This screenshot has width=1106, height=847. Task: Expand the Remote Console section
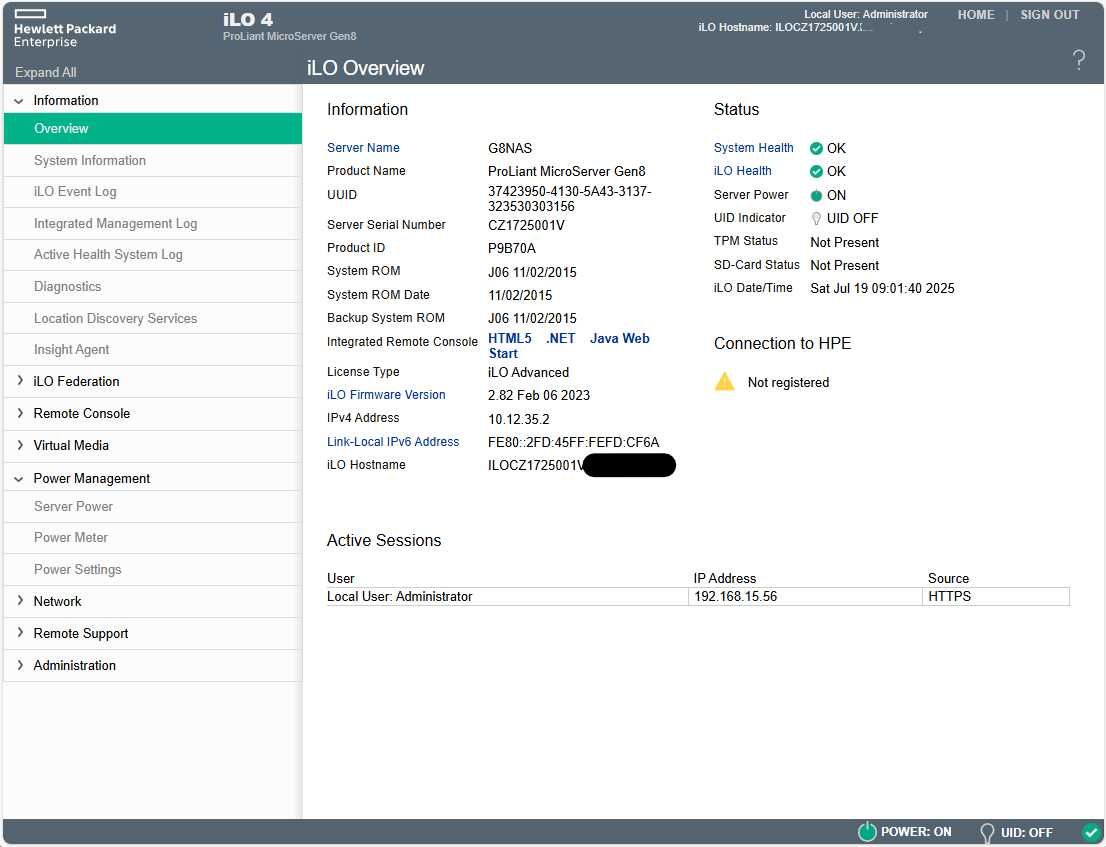point(20,413)
